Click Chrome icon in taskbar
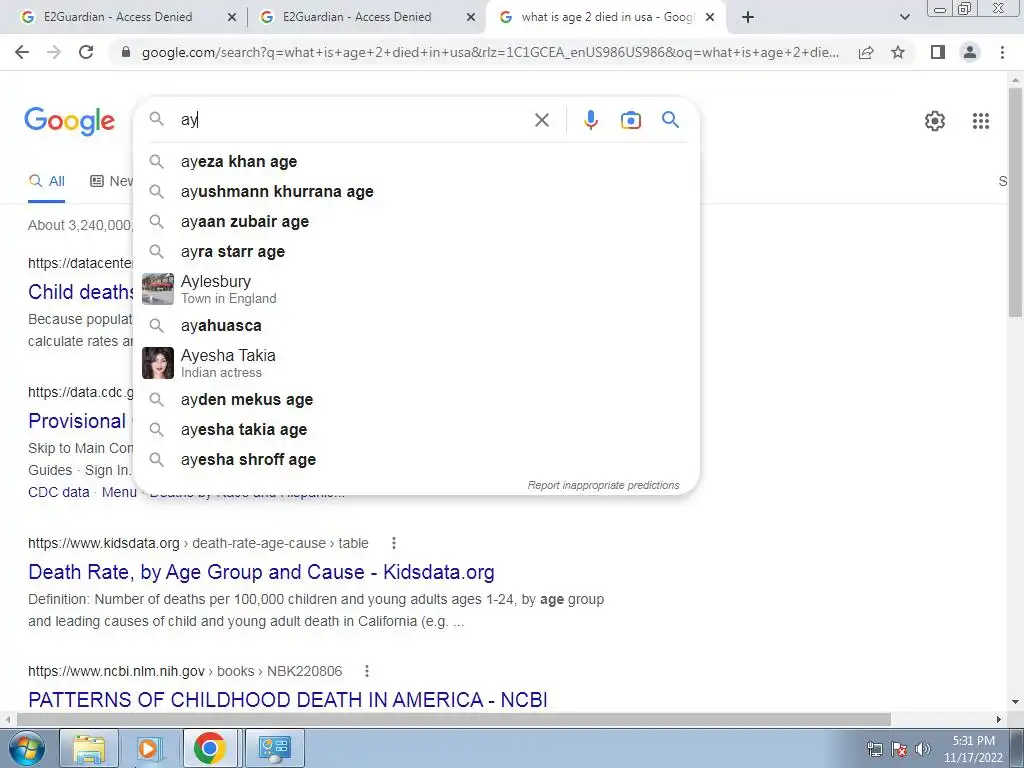This screenshot has width=1024, height=768. point(209,748)
